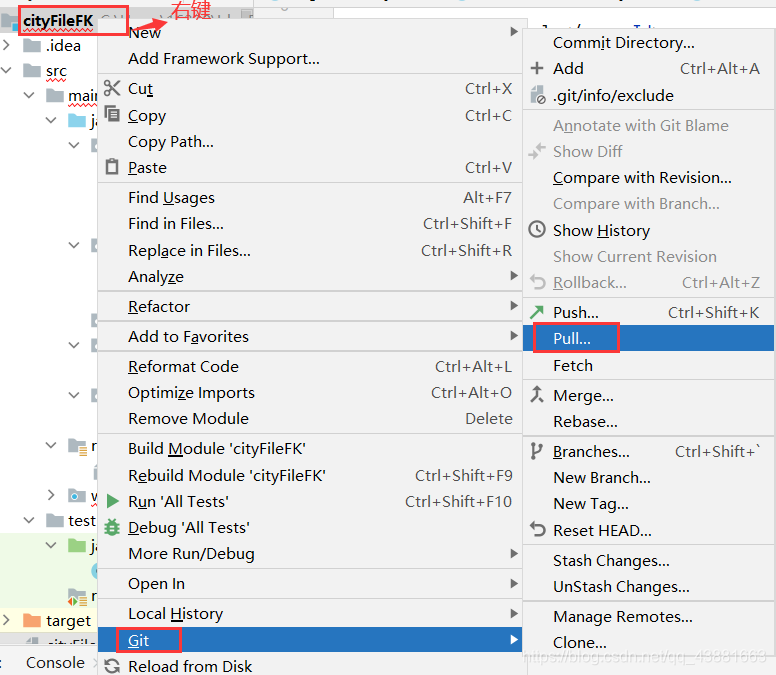
Task: Choose Add to Favorites menu entry
Action: pyautogui.click(x=310, y=337)
